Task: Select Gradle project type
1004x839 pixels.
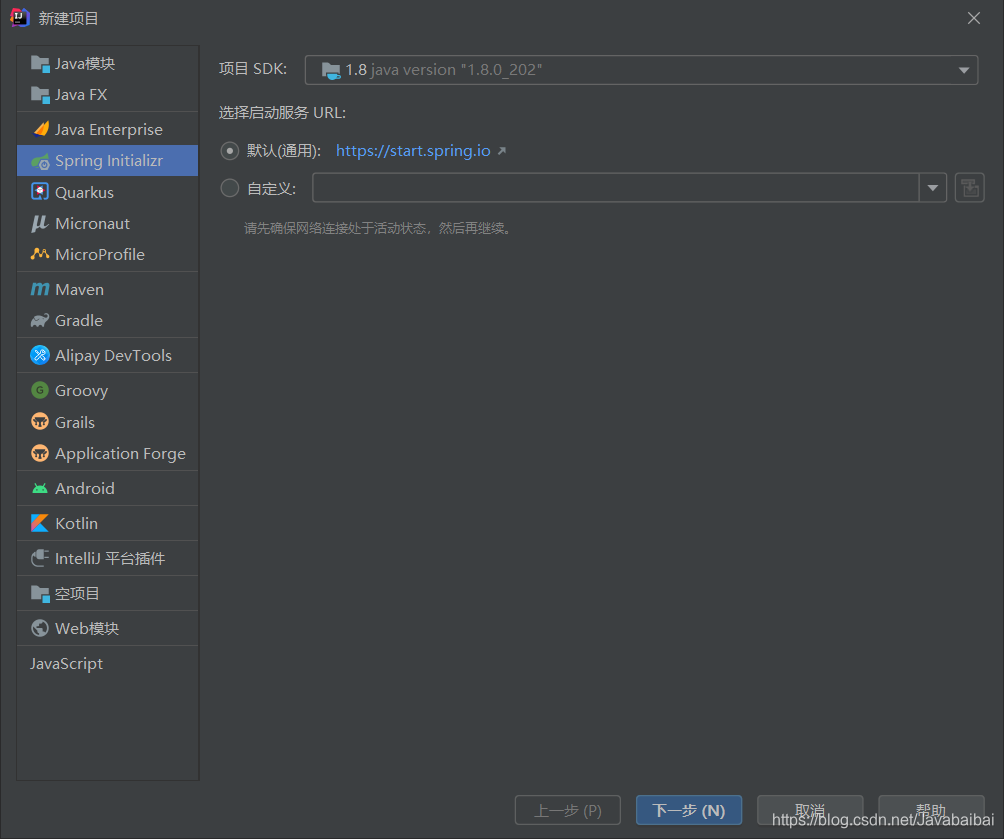Action: (108, 320)
